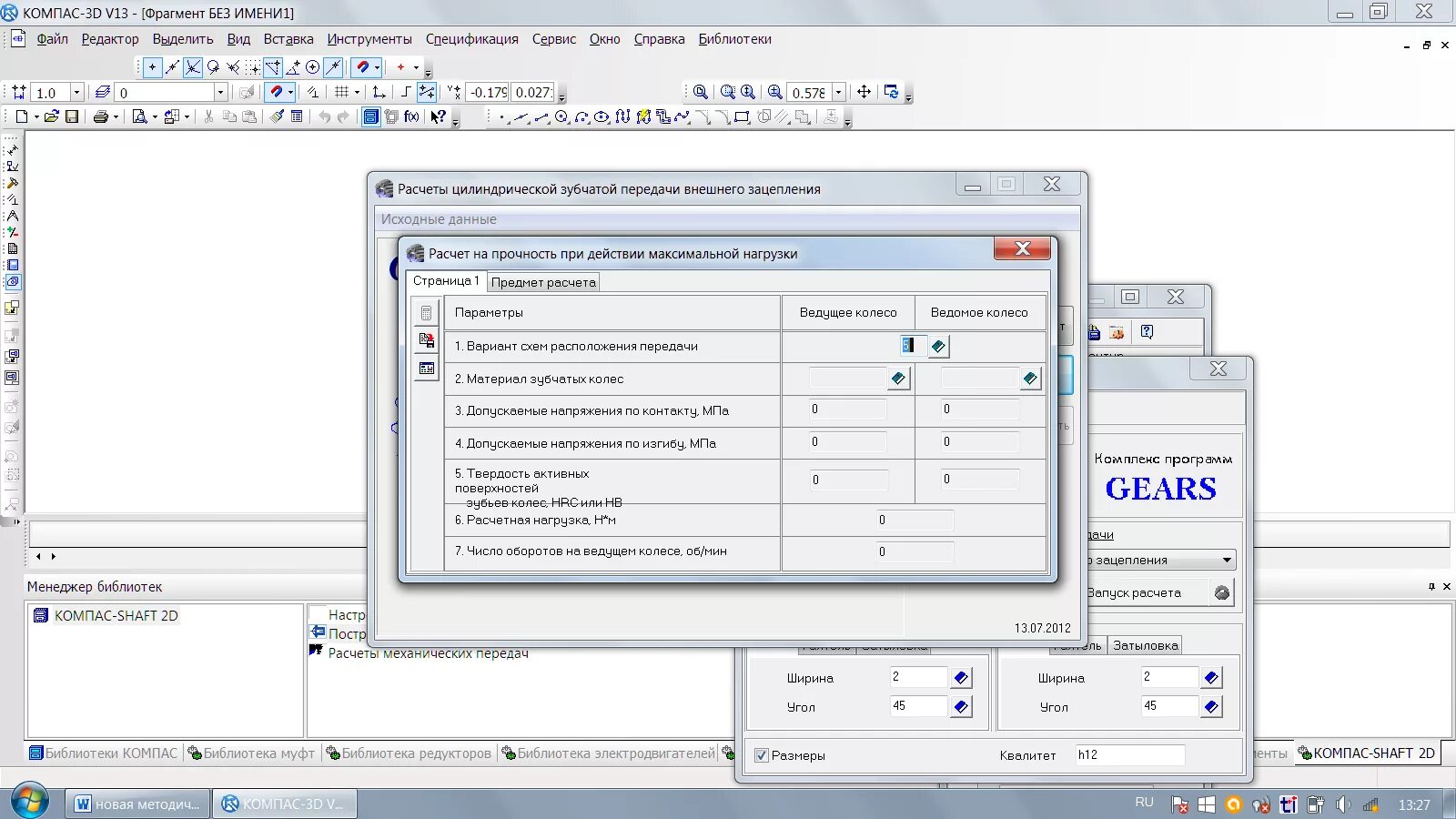Open the layer number dropdown

pos(220,92)
